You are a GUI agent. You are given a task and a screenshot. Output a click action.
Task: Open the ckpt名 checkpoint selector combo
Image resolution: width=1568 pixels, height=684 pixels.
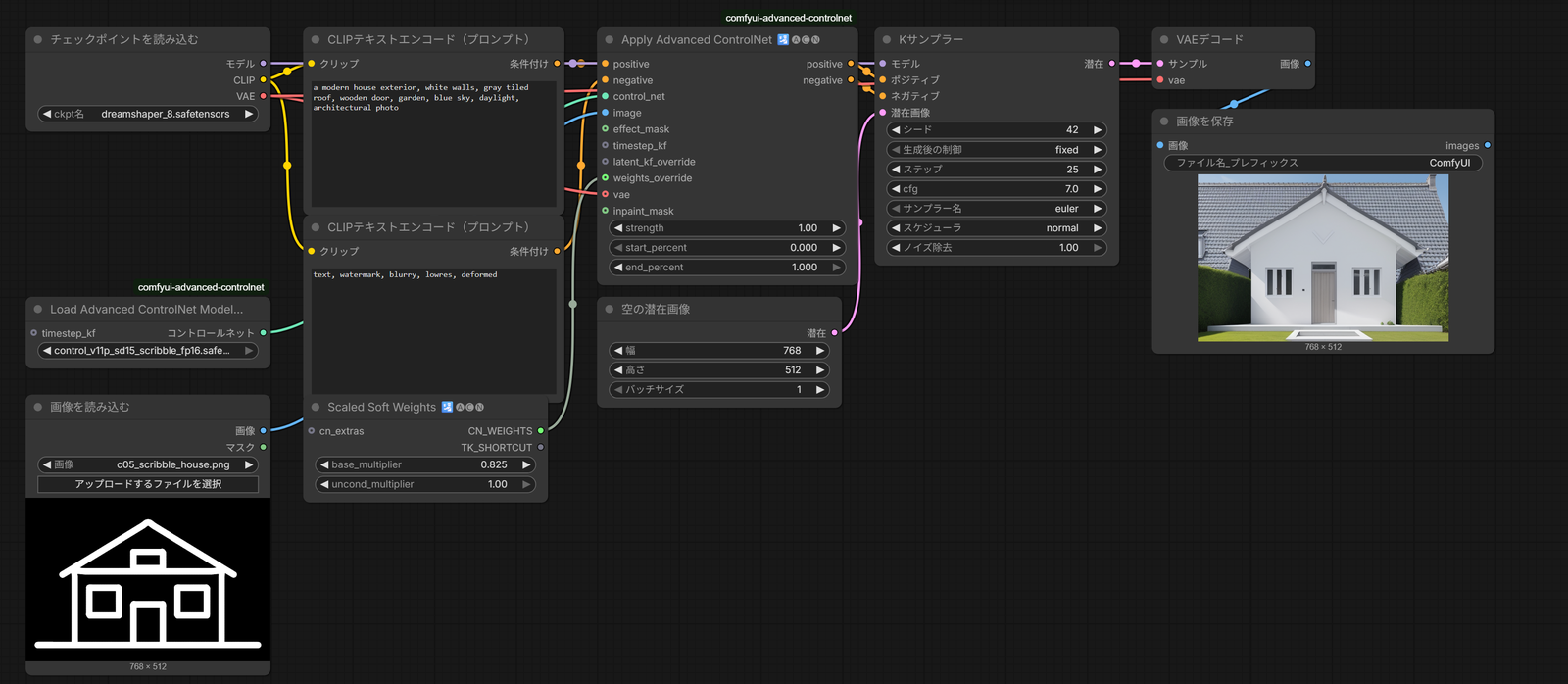[x=148, y=114]
